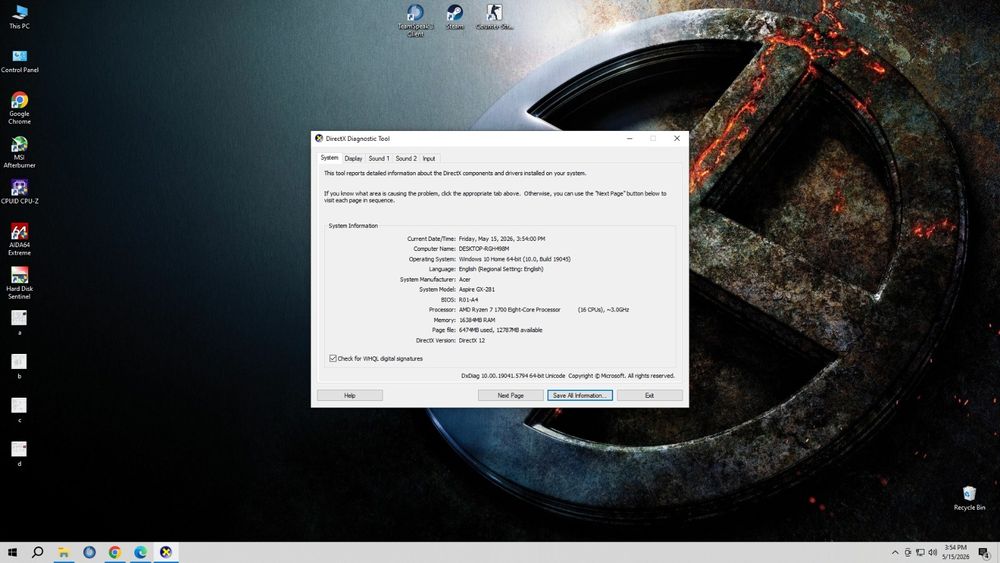The height and width of the screenshot is (563, 1000).
Task: Open the Windows Start menu
Action: (x=12, y=552)
